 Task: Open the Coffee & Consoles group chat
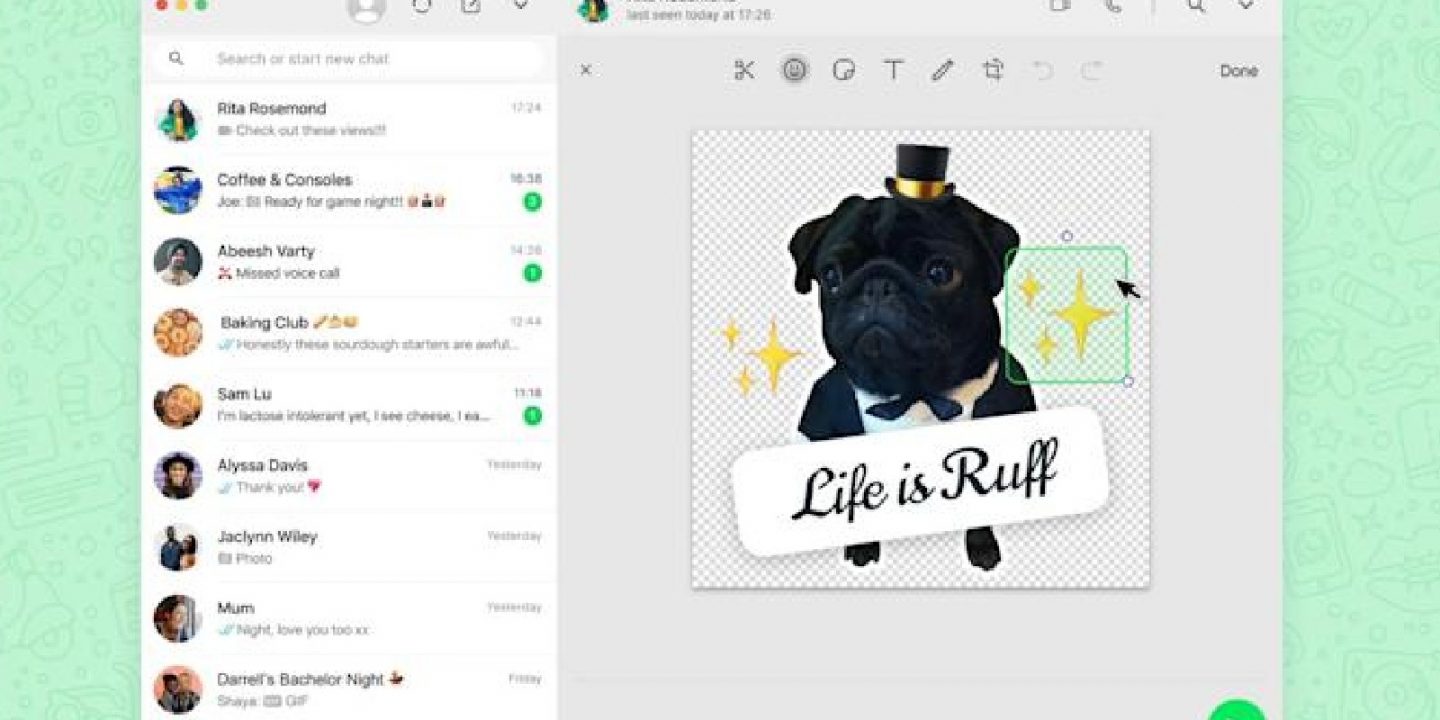click(350, 190)
